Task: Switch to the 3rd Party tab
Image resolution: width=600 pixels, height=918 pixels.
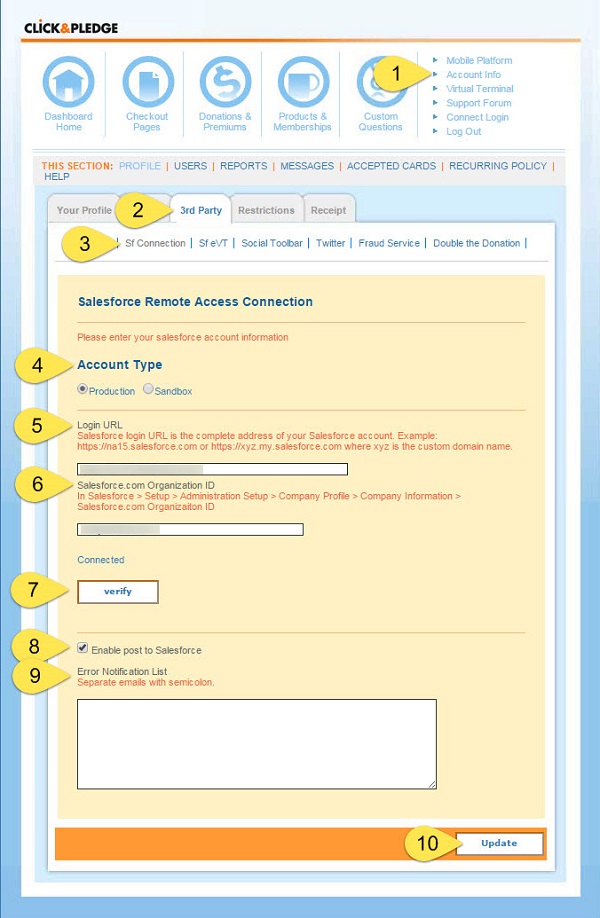Action: tap(201, 210)
